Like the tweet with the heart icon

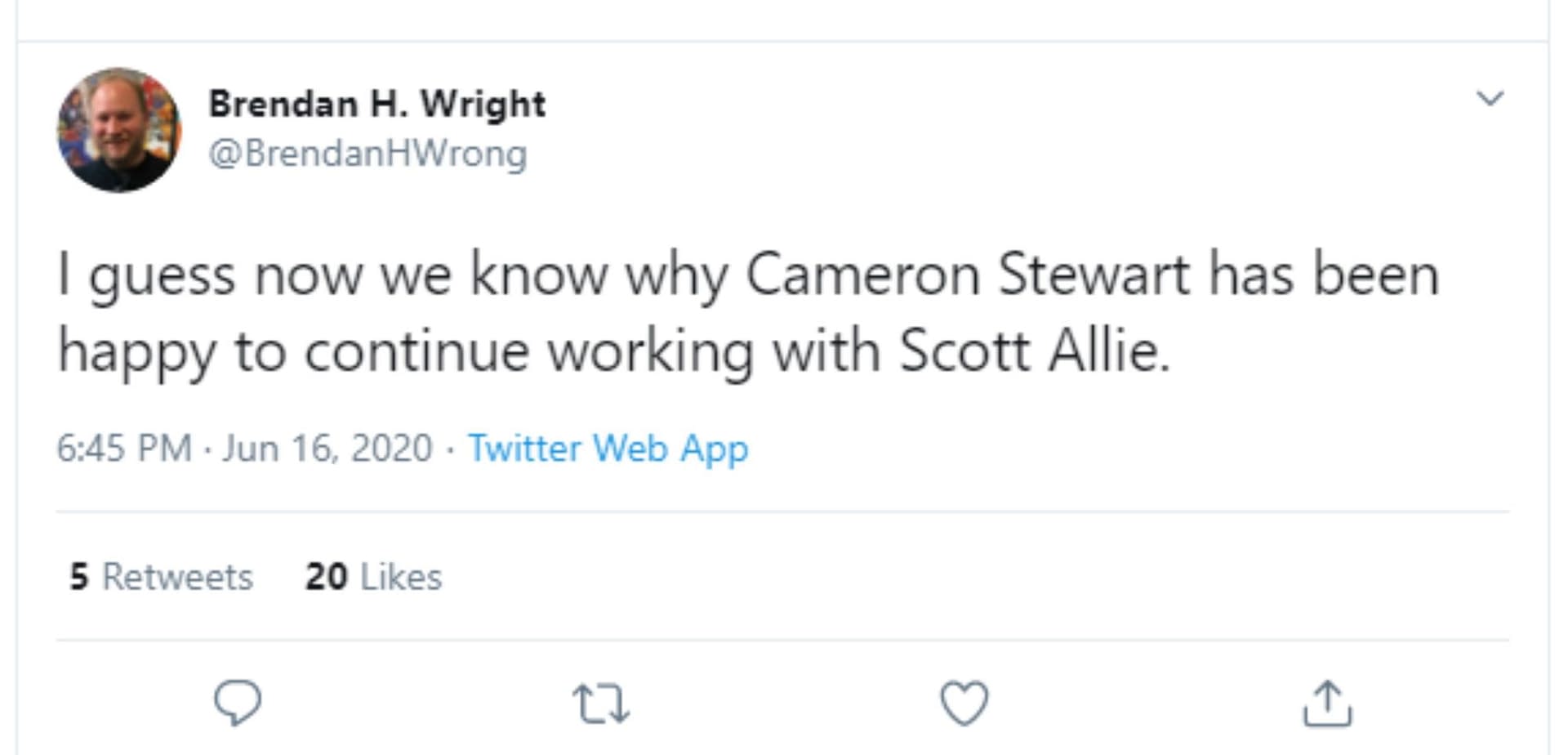[964, 703]
